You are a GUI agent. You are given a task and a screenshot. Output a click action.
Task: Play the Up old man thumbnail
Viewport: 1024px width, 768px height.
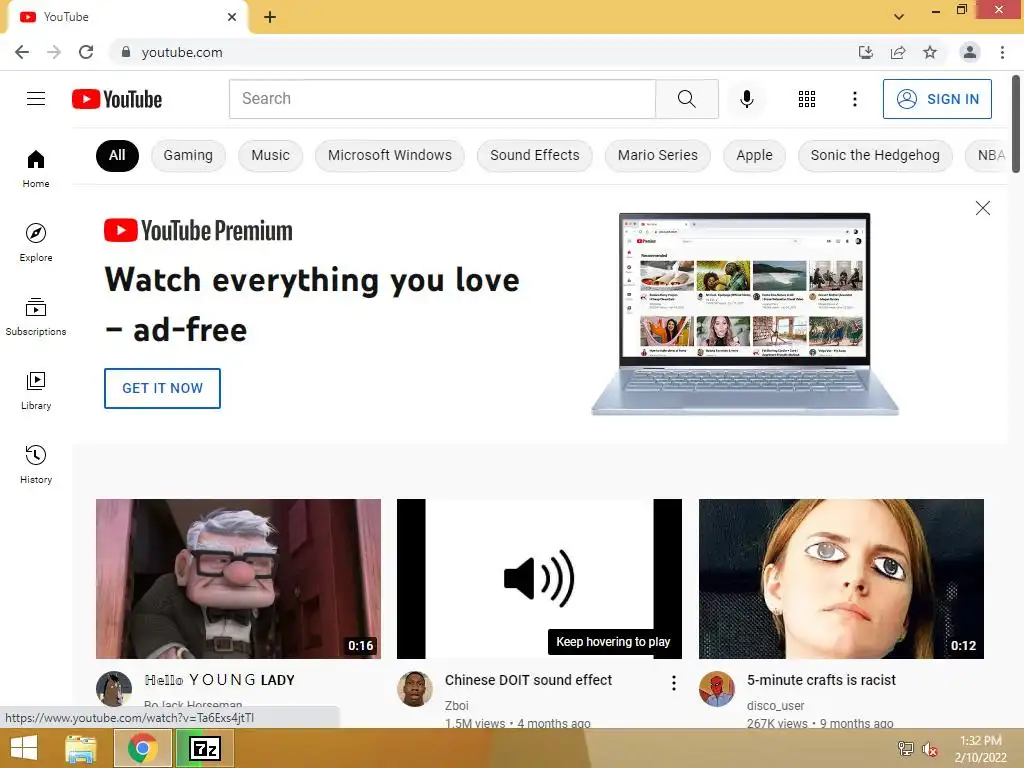coord(238,579)
